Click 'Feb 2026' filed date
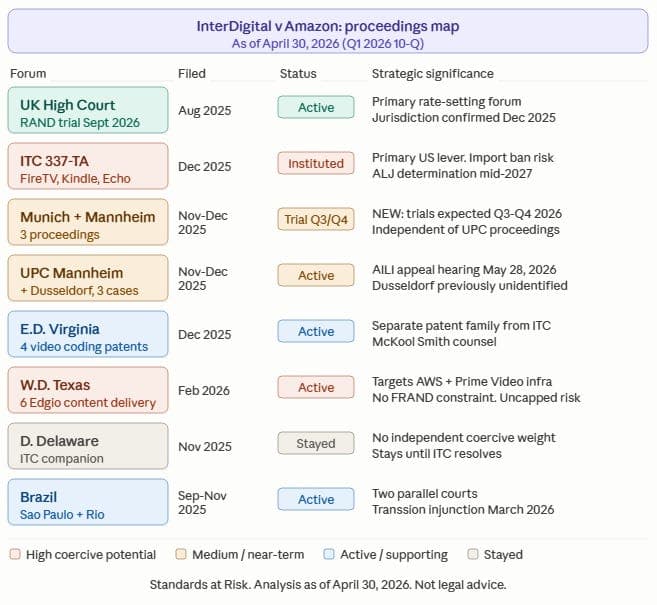Screen dimensions: 657x605 tap(204, 390)
